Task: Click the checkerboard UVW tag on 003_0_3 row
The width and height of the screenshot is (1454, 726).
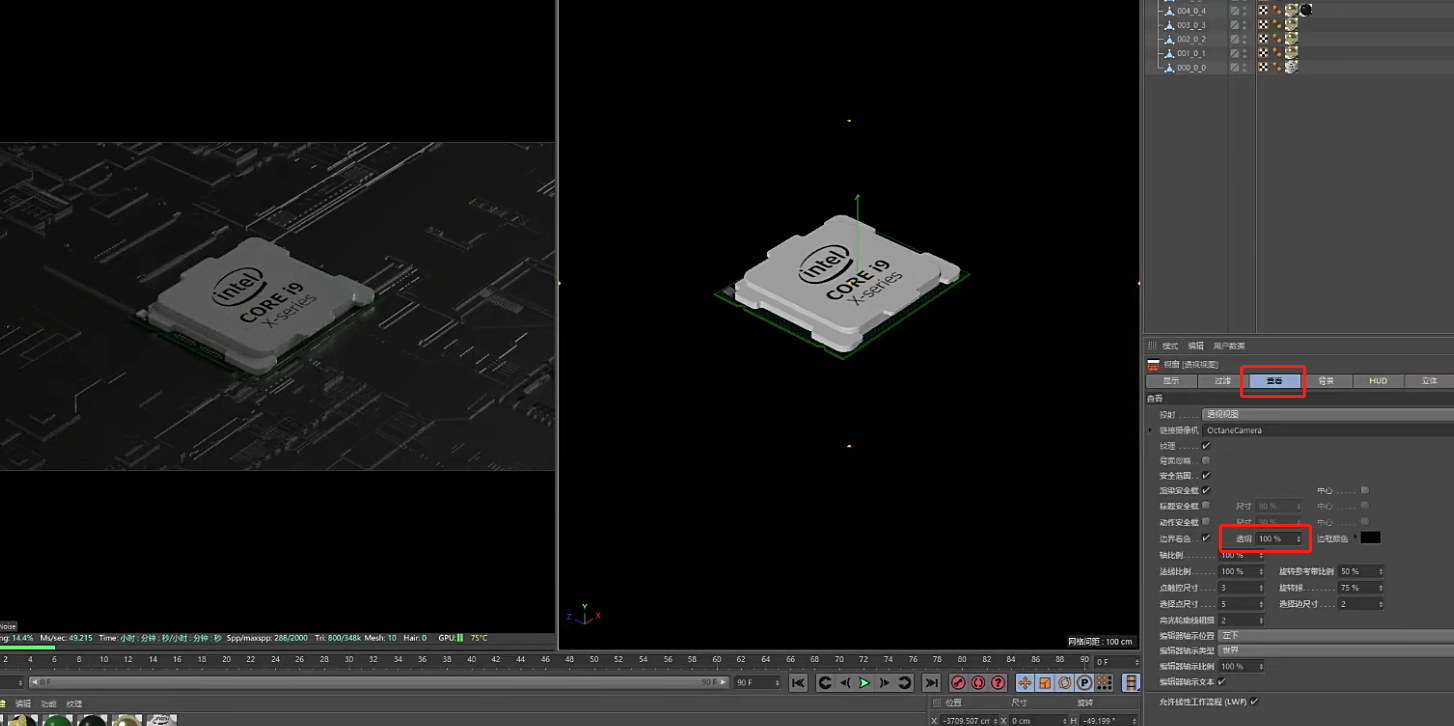Action: (1264, 24)
